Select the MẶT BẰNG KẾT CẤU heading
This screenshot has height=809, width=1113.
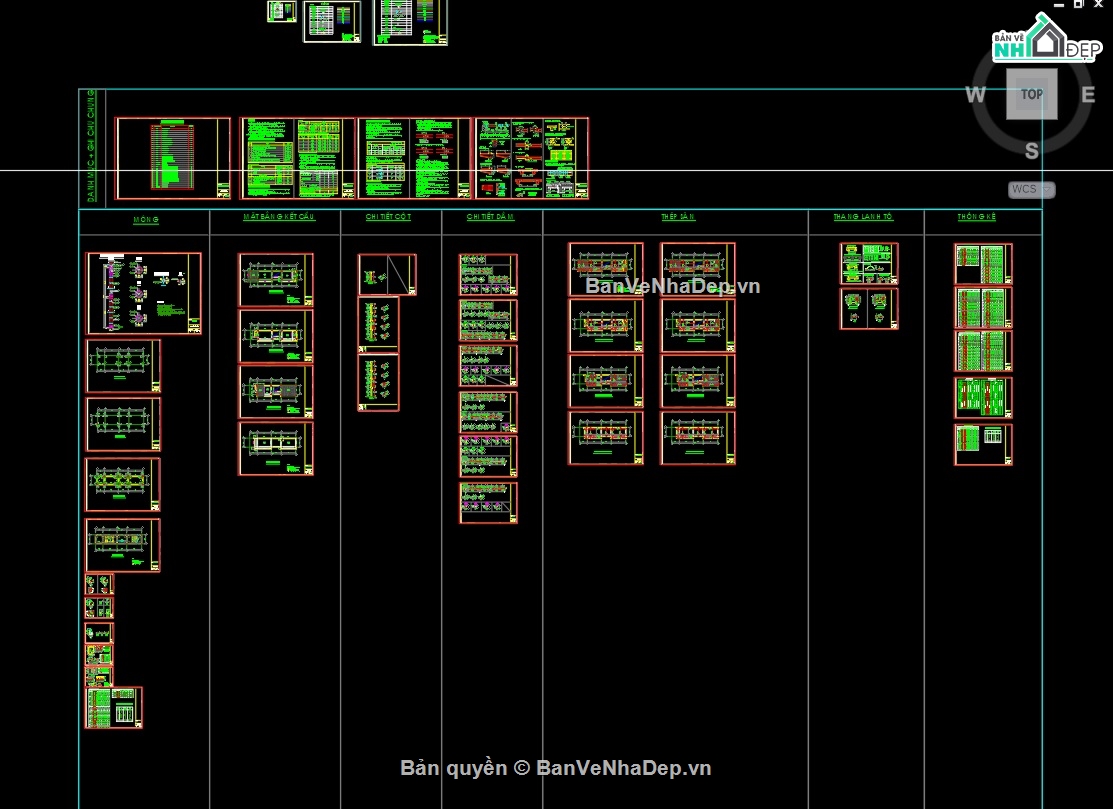pos(279,217)
